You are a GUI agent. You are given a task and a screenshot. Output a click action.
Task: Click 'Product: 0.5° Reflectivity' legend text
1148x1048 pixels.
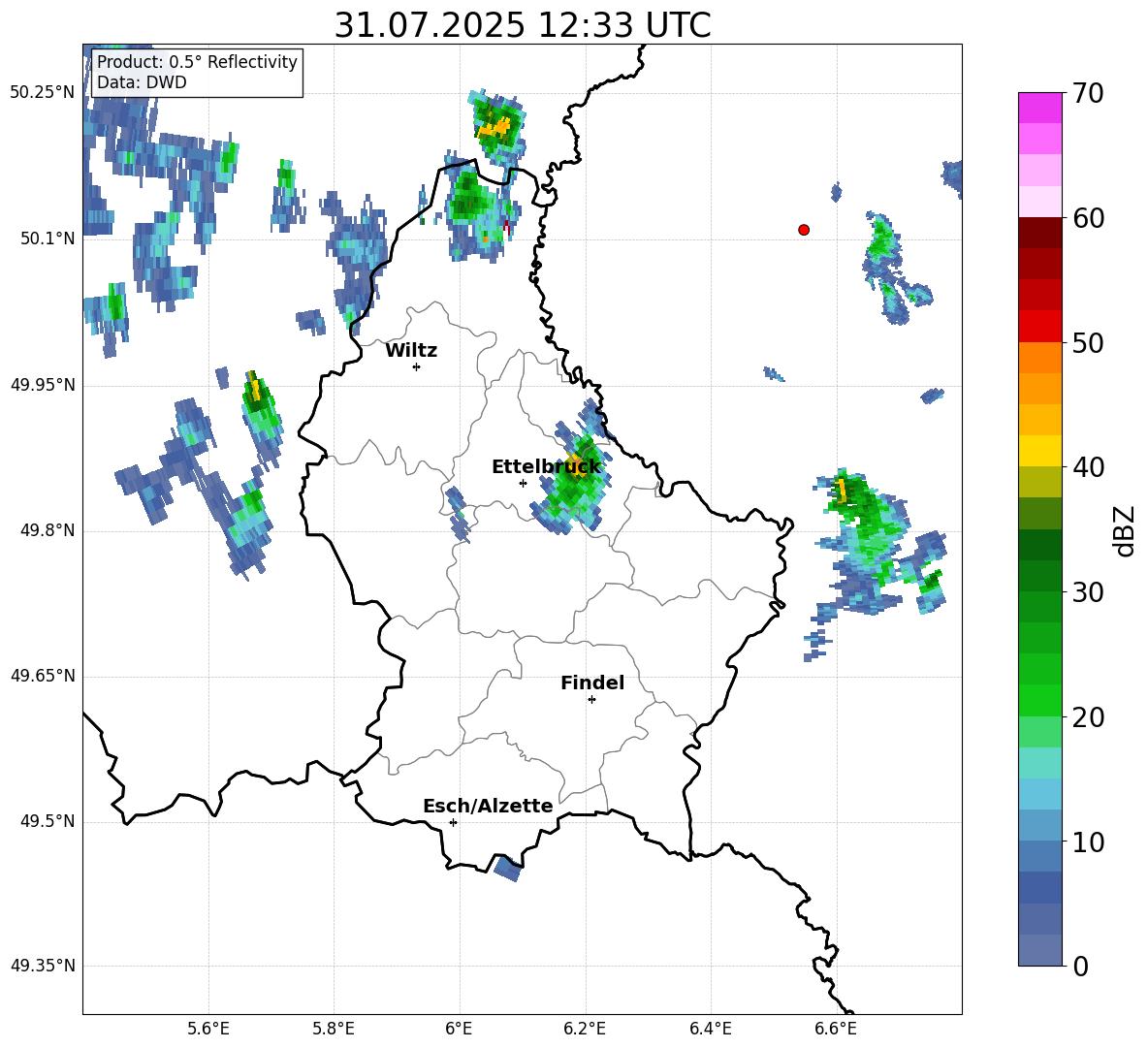pos(197,61)
